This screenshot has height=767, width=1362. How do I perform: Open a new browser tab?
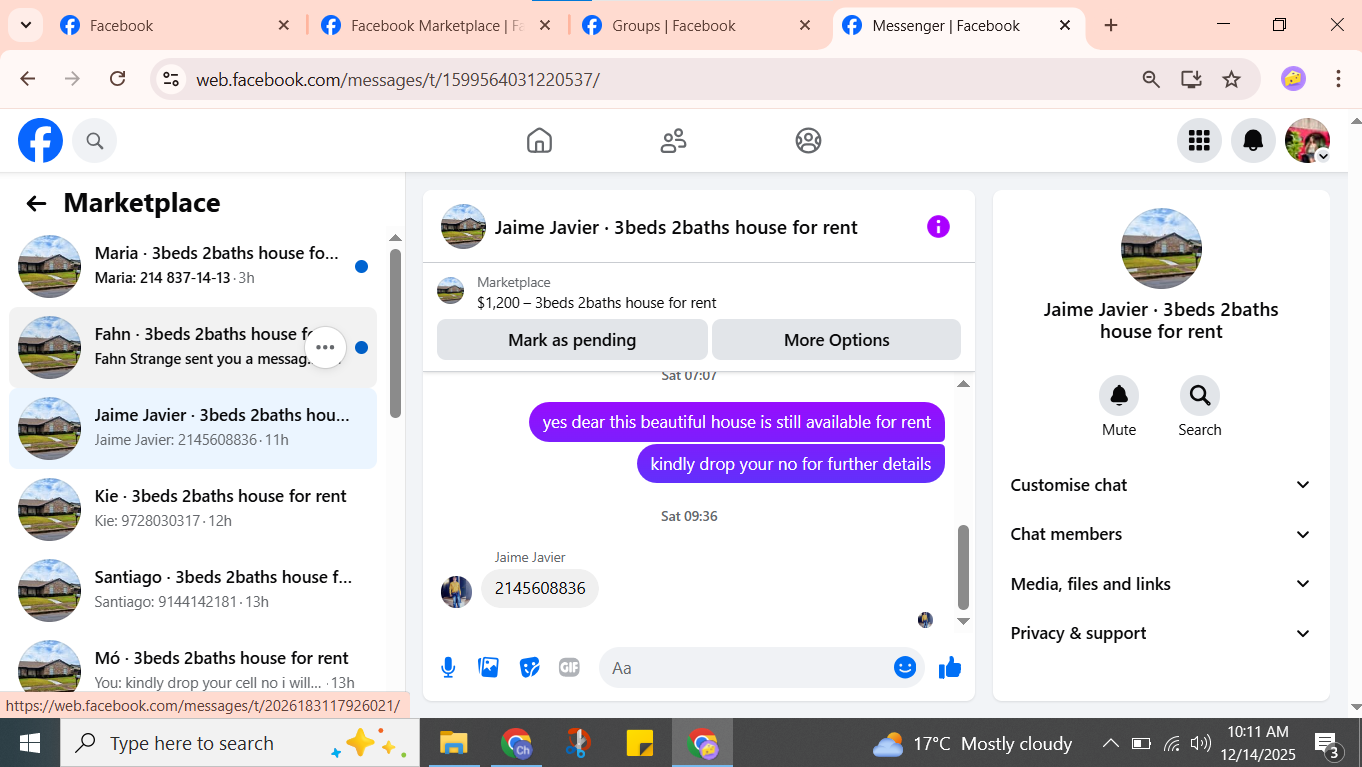click(1111, 26)
